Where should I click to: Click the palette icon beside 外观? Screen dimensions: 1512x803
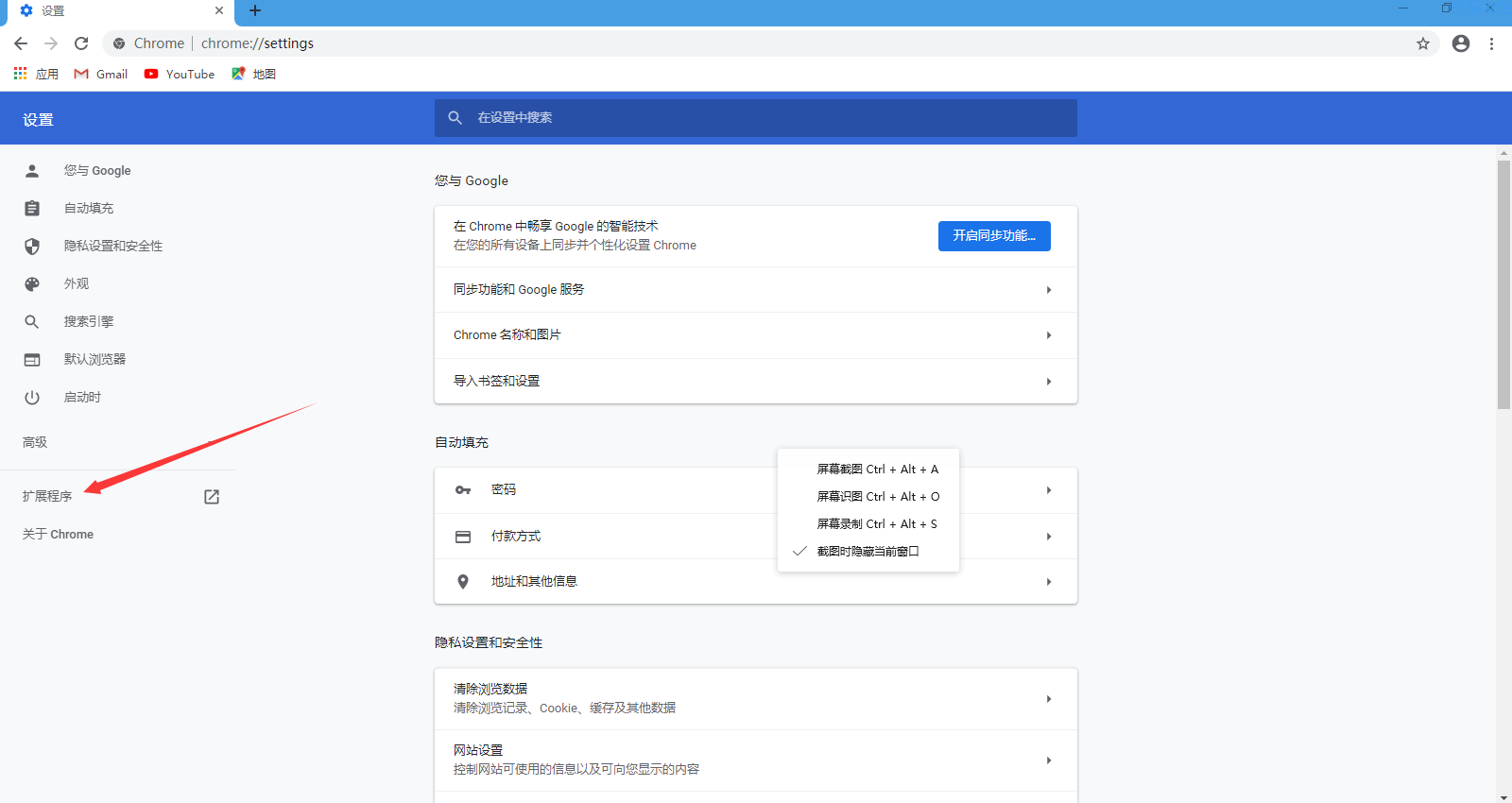click(x=32, y=284)
